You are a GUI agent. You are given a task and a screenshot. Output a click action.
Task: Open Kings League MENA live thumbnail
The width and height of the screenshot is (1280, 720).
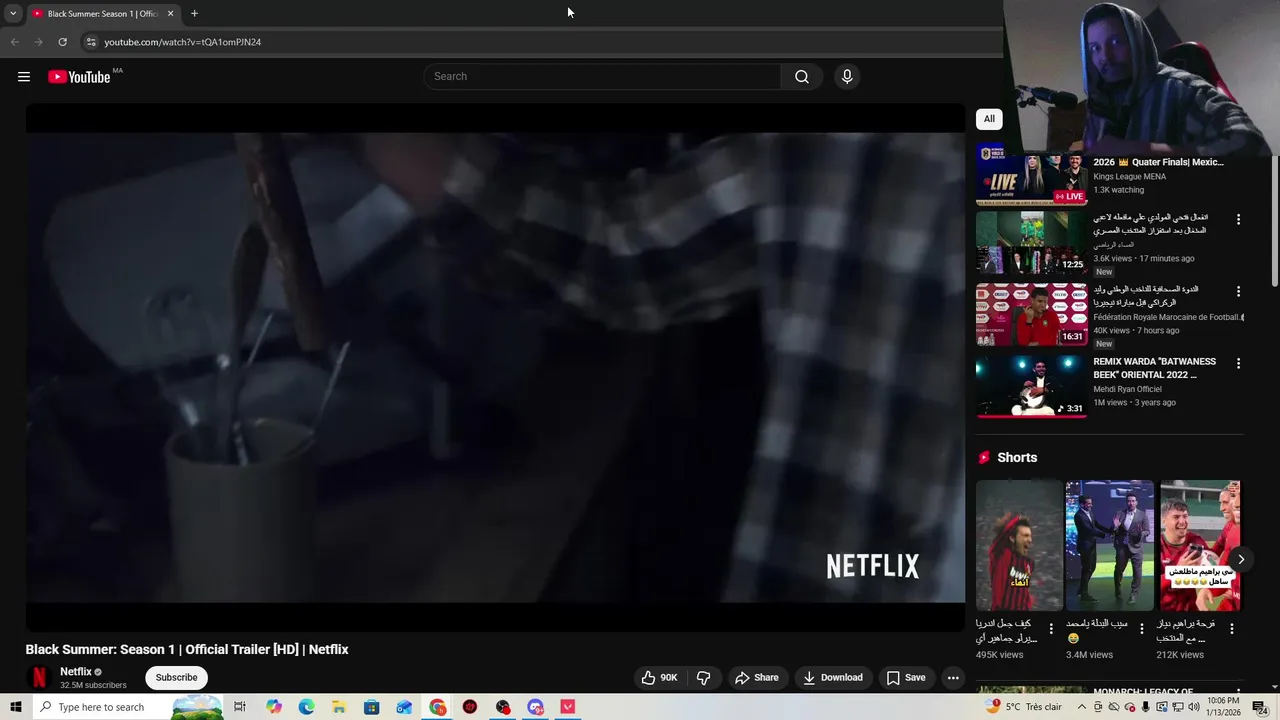(x=1031, y=175)
